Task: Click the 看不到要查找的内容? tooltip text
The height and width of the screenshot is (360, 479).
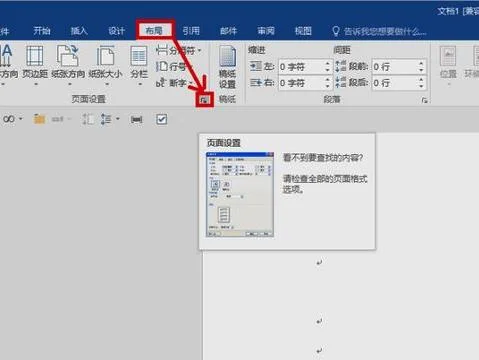Action: [323, 157]
